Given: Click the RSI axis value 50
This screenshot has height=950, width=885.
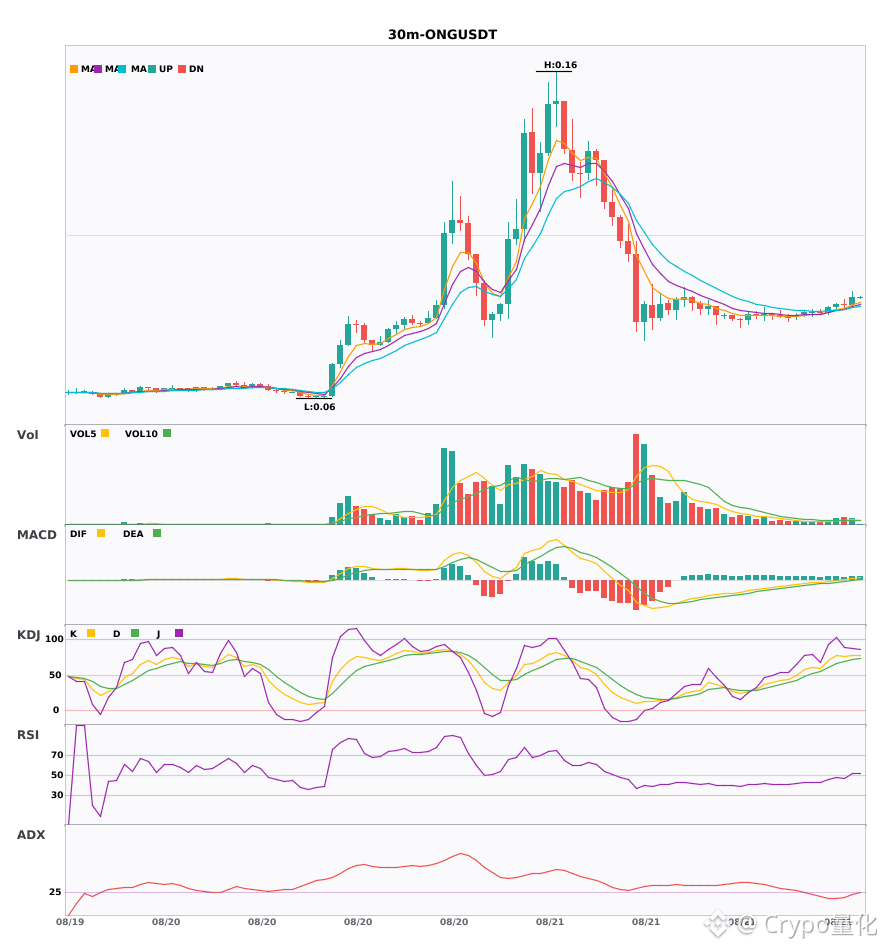Looking at the screenshot, I should click(57, 775).
